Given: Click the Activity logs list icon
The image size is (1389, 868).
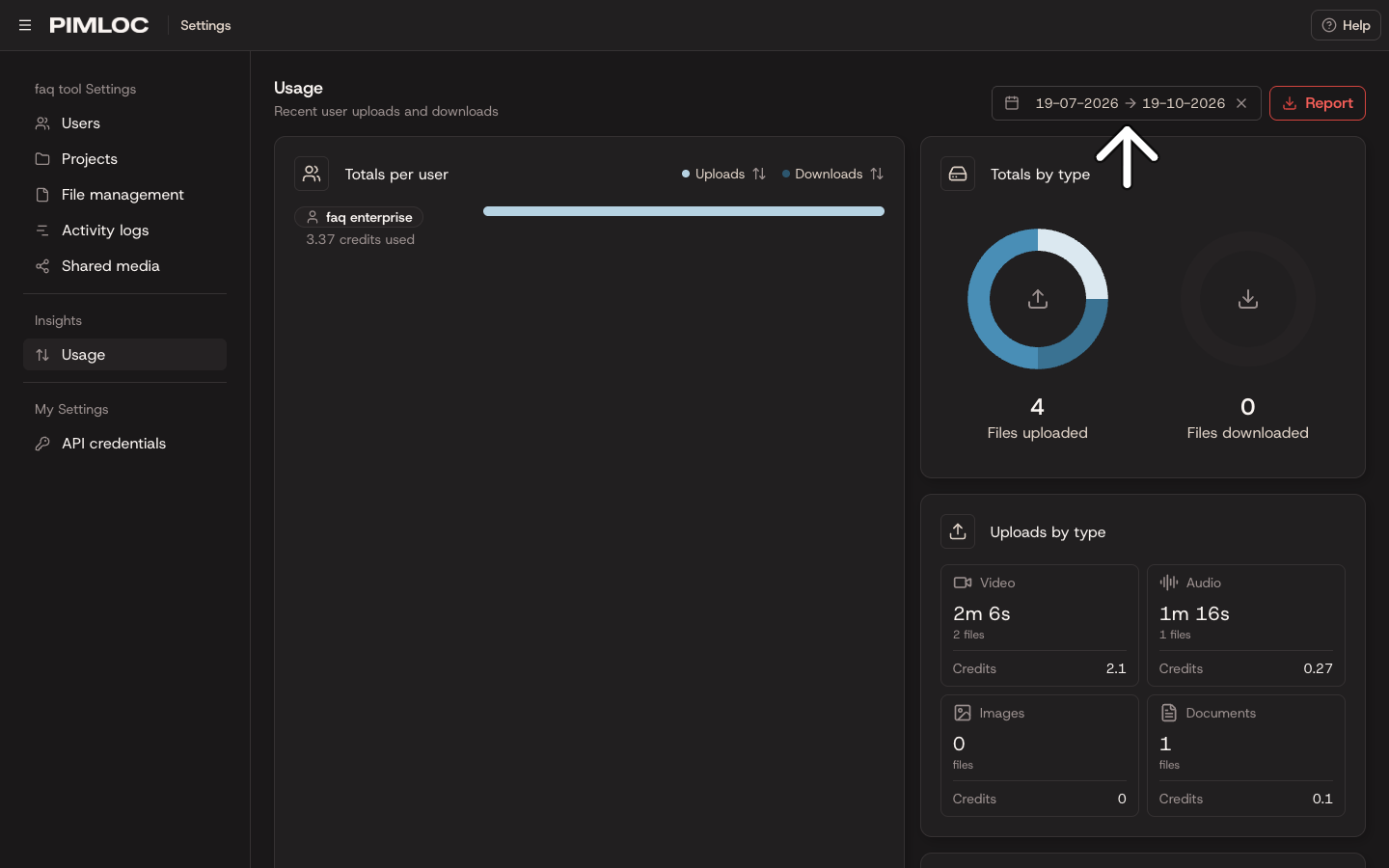Looking at the screenshot, I should (x=42, y=231).
